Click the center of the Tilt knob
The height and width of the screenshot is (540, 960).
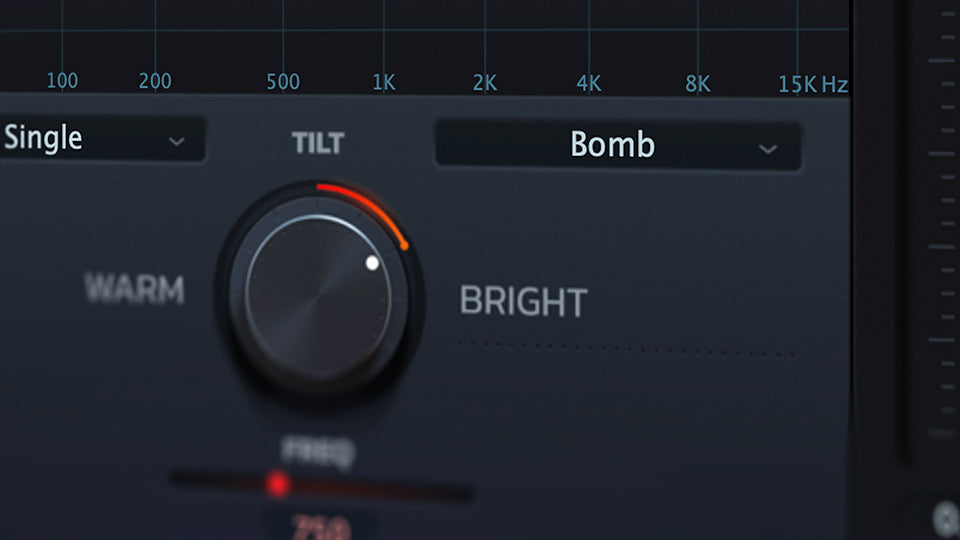coord(318,298)
